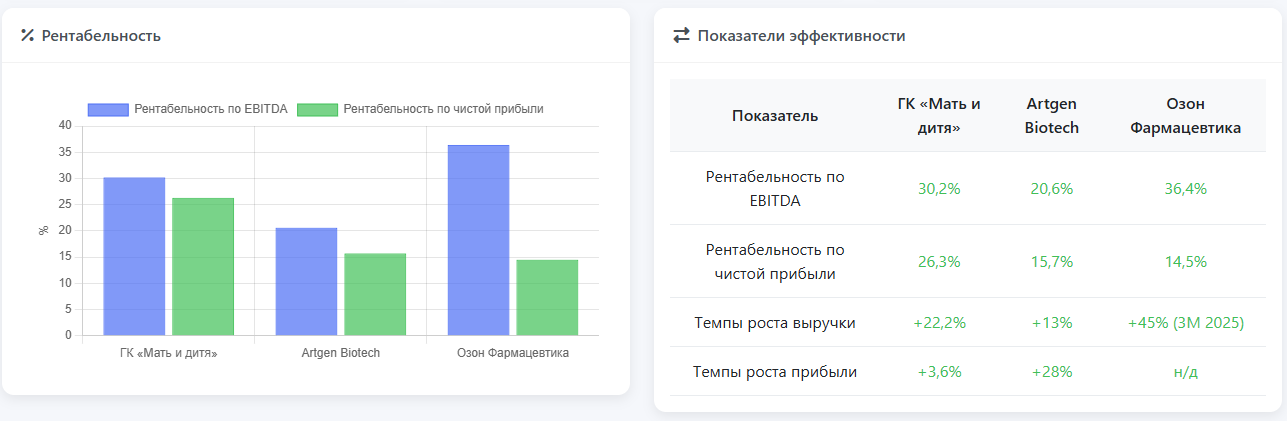Click the Показатель column header
1287x421 pixels.
tap(775, 116)
